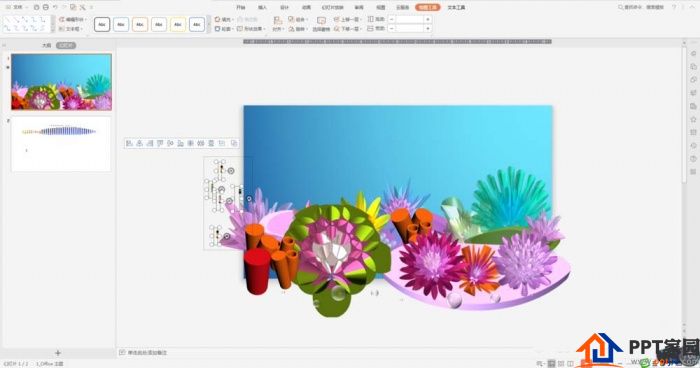Click the save icon in the quick access bar
The width and height of the screenshot is (700, 368).
[x=37, y=7]
